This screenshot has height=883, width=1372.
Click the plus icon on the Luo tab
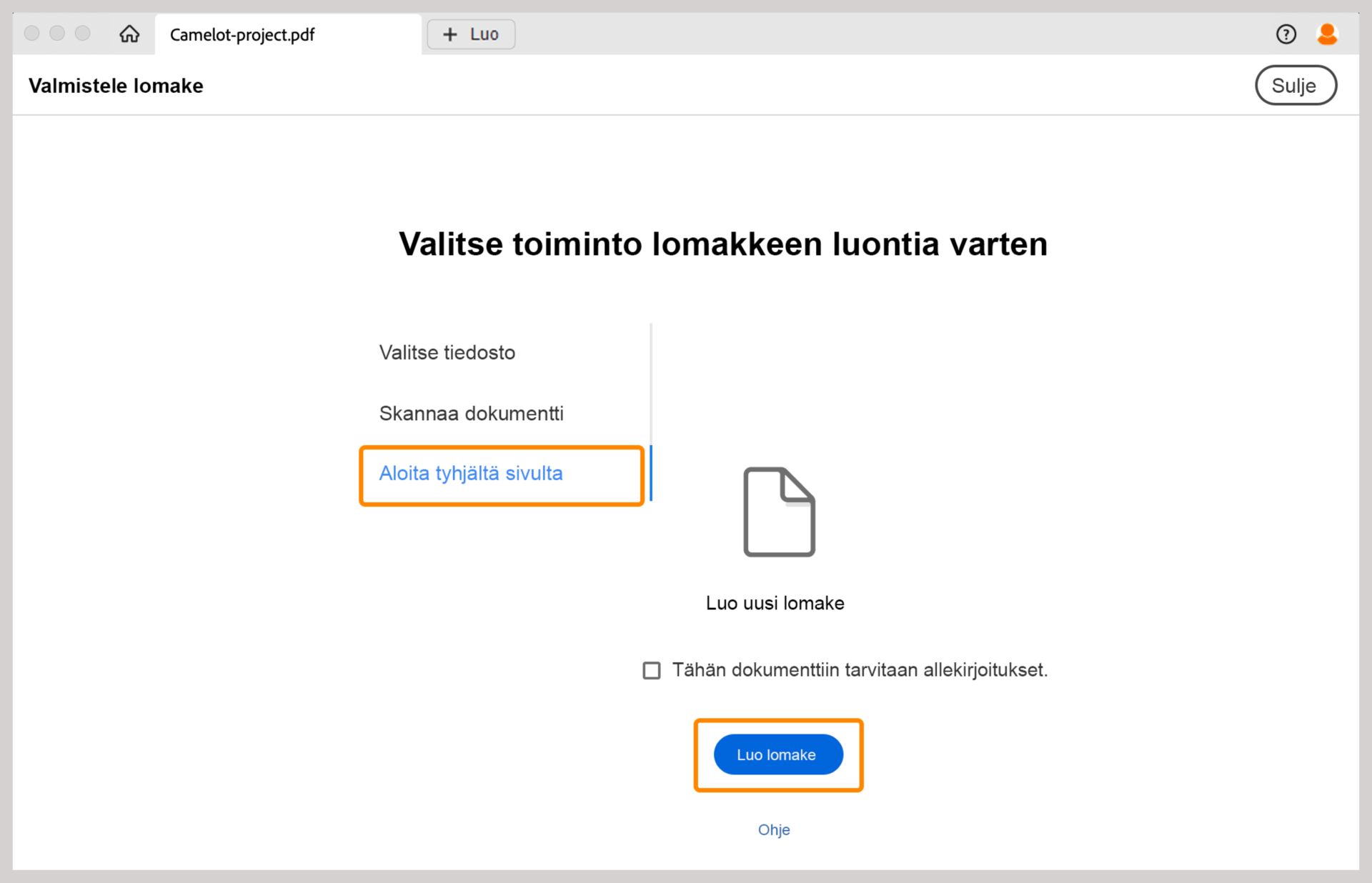450,34
